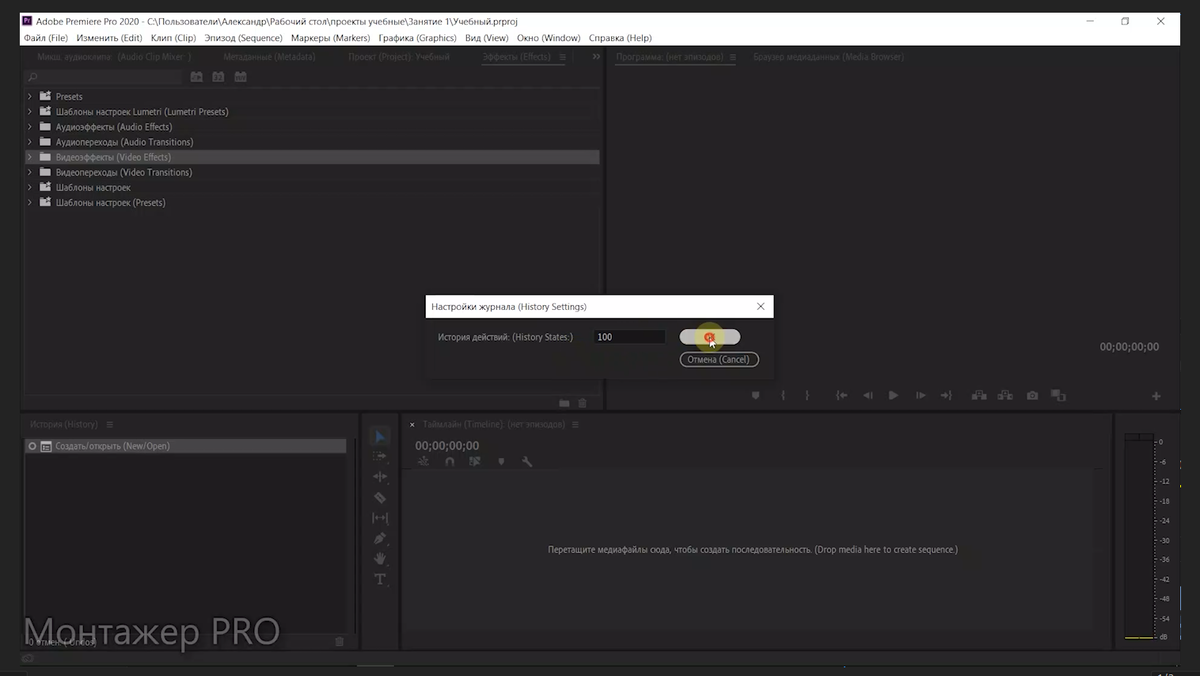Switch to Метаданные (Metadata) tab
1200x676 pixels.
(270, 57)
